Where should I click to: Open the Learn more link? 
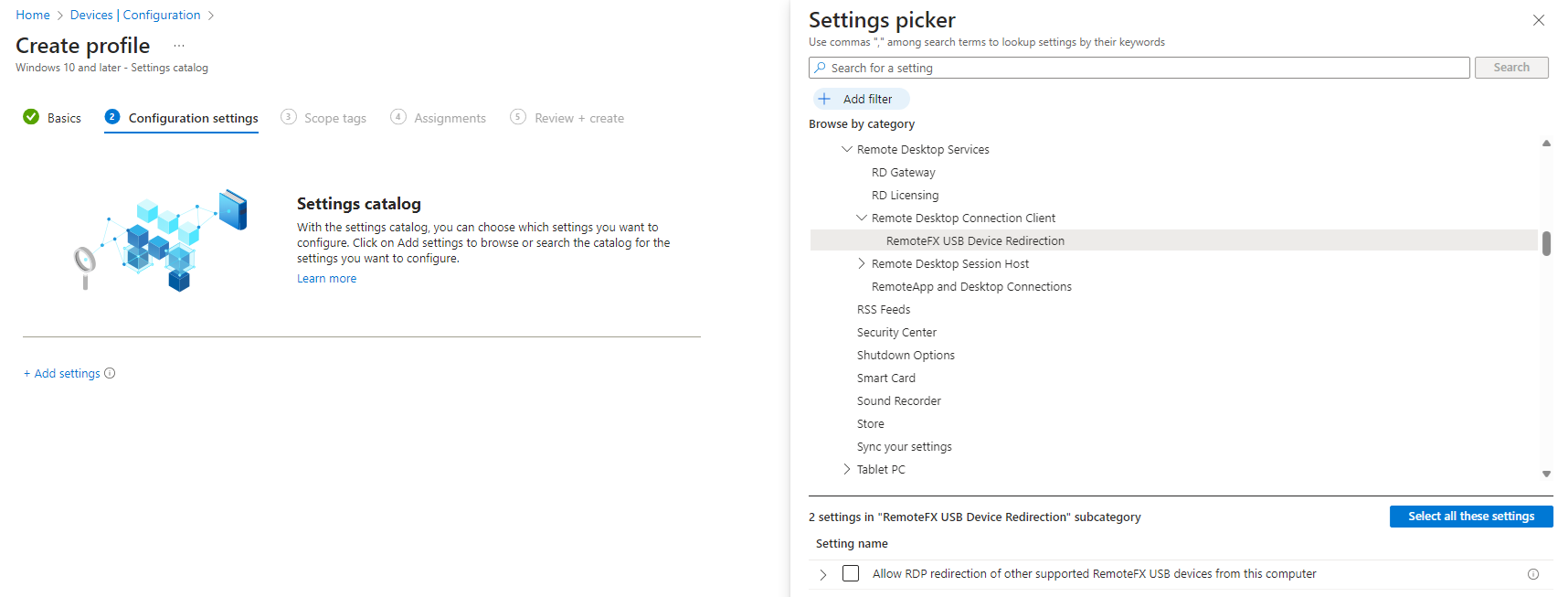pyautogui.click(x=326, y=279)
